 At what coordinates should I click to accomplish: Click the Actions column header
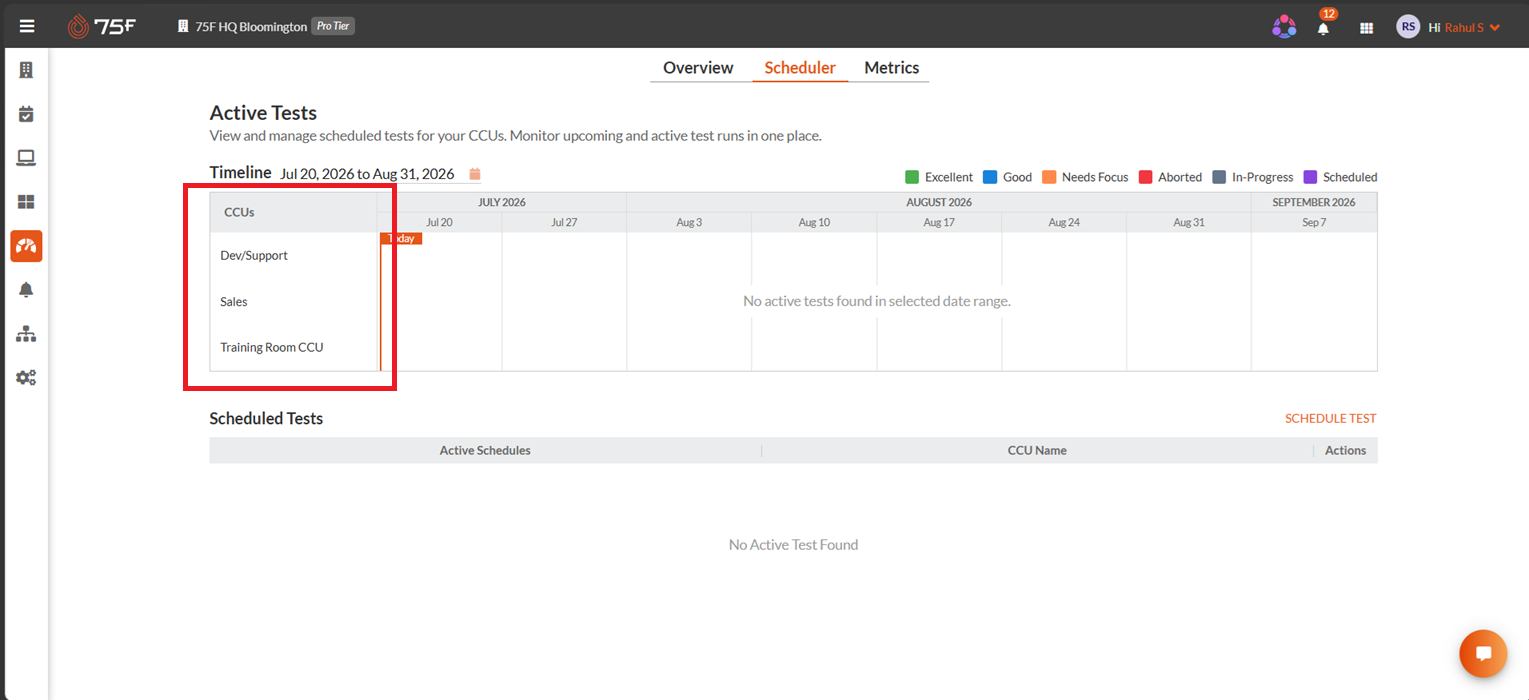tap(1345, 451)
